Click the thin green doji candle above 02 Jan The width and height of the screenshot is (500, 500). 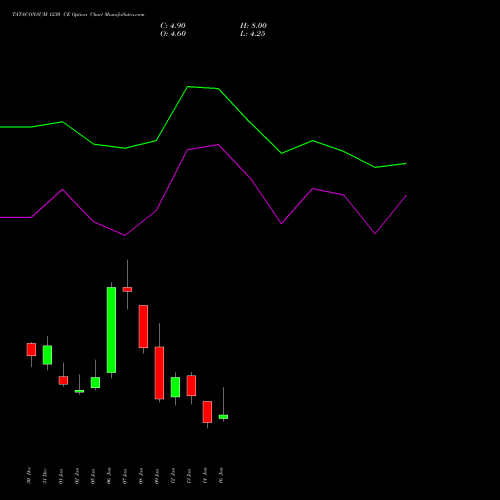coord(79,391)
